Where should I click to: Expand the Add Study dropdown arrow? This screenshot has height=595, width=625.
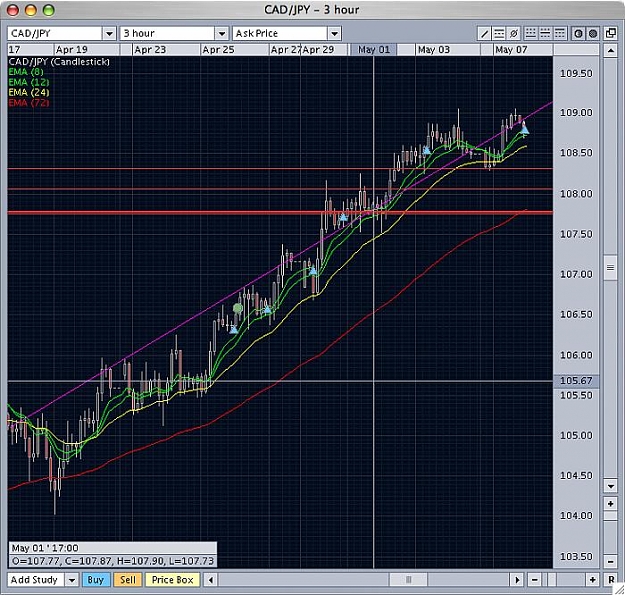(72, 580)
